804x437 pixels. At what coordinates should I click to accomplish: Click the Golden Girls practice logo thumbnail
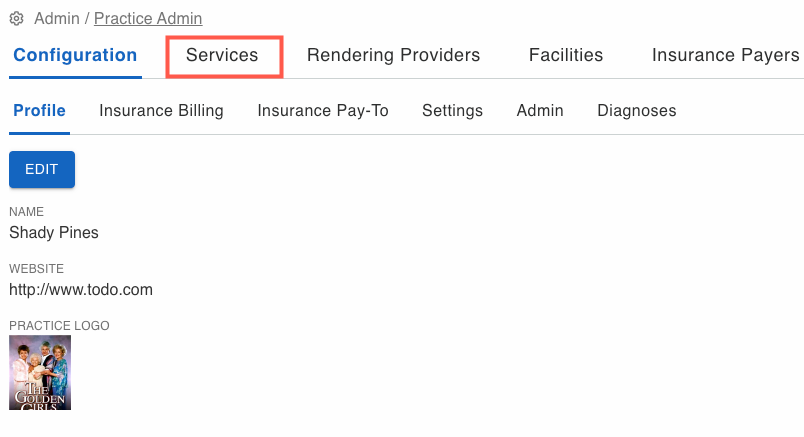[40, 372]
